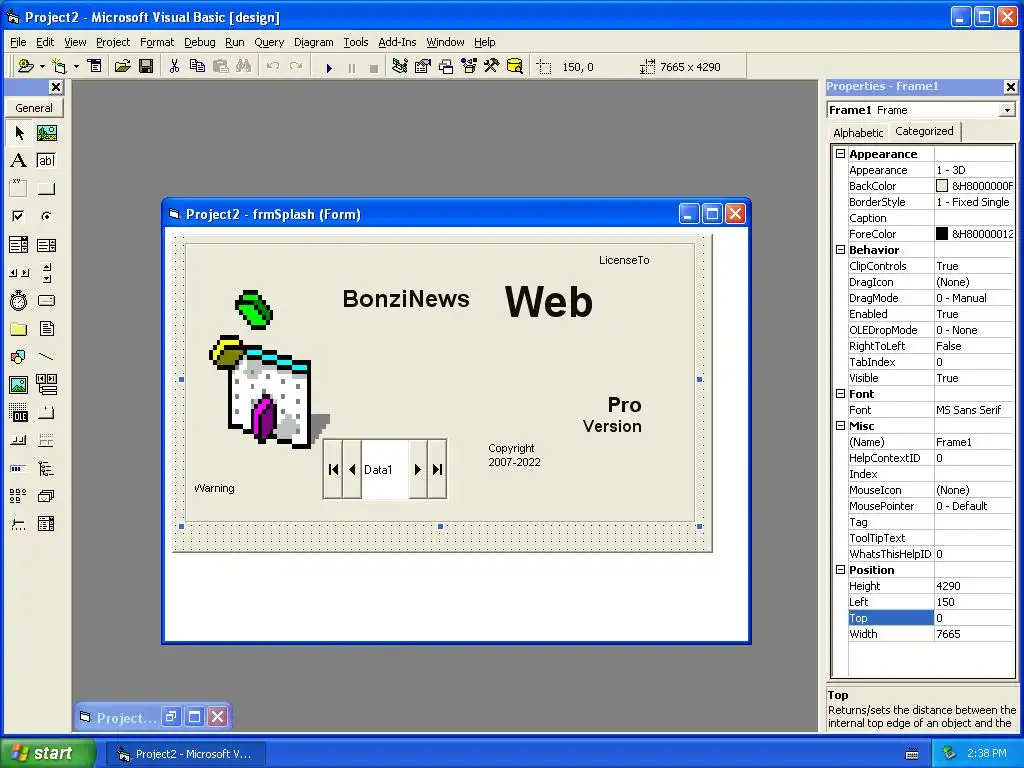1024x768 pixels.
Task: Click the Cut scissors icon
Action: tap(174, 66)
